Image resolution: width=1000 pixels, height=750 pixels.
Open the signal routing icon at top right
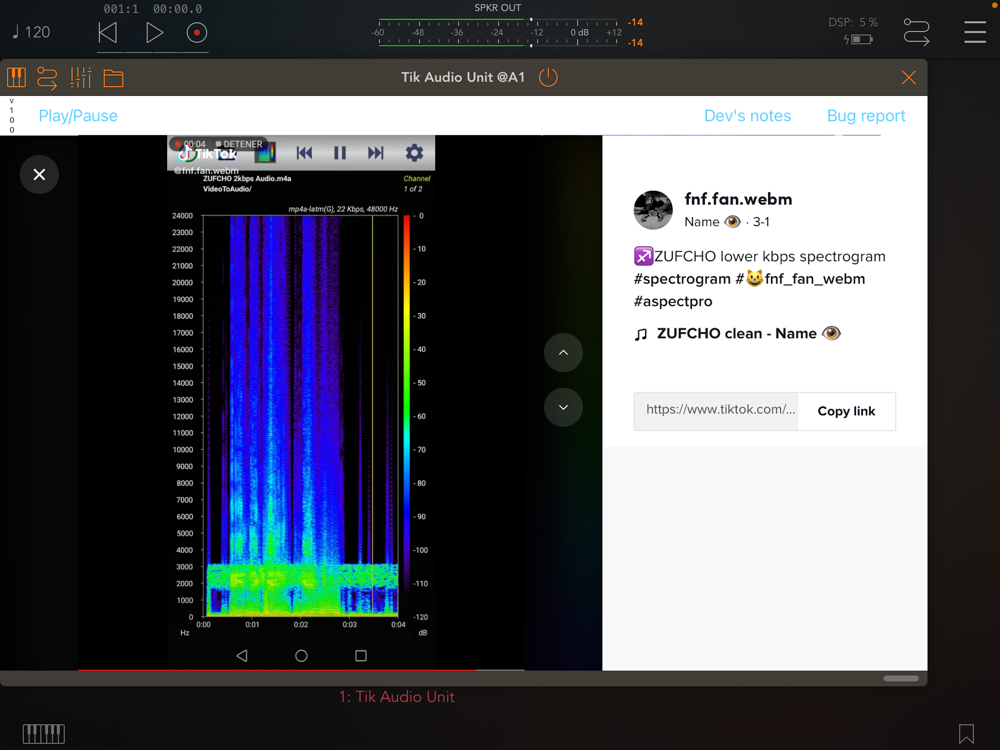click(916, 33)
